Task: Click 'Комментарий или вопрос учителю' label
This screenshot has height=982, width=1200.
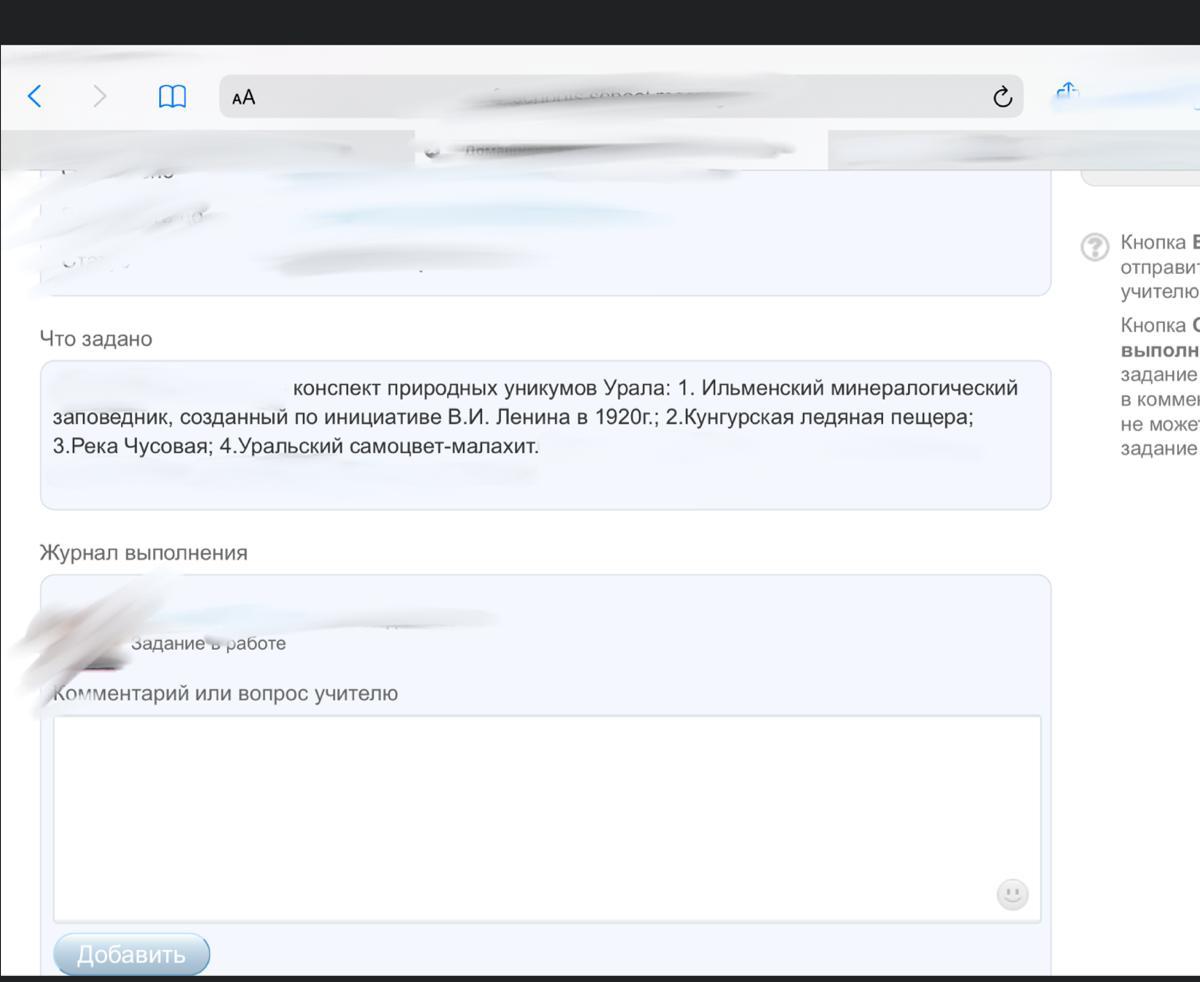Action: click(225, 693)
